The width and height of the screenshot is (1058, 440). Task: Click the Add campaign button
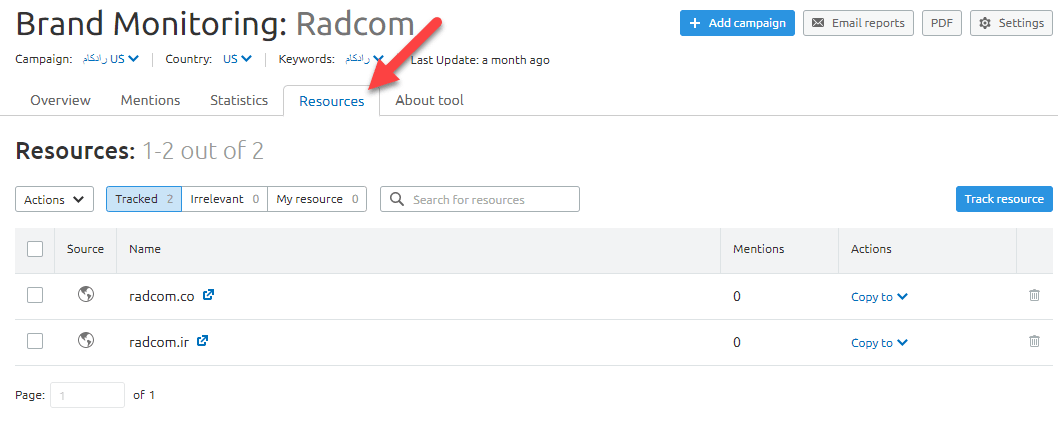coord(737,23)
